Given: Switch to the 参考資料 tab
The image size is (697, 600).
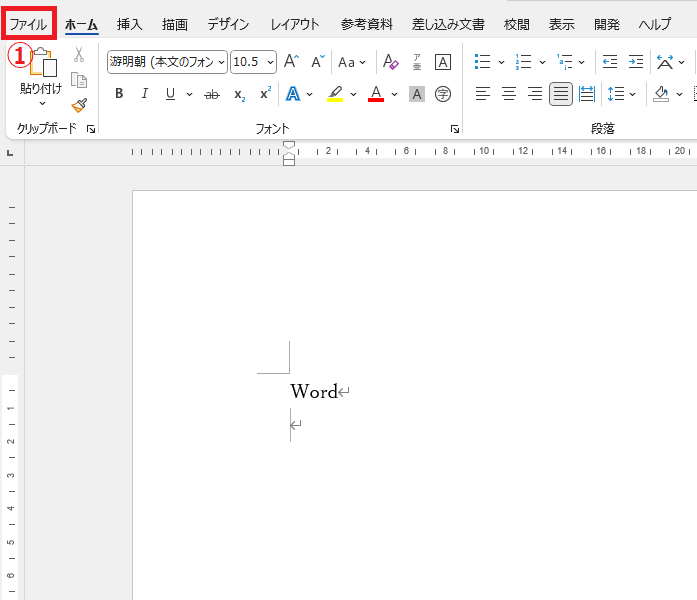Looking at the screenshot, I should click(x=367, y=24).
